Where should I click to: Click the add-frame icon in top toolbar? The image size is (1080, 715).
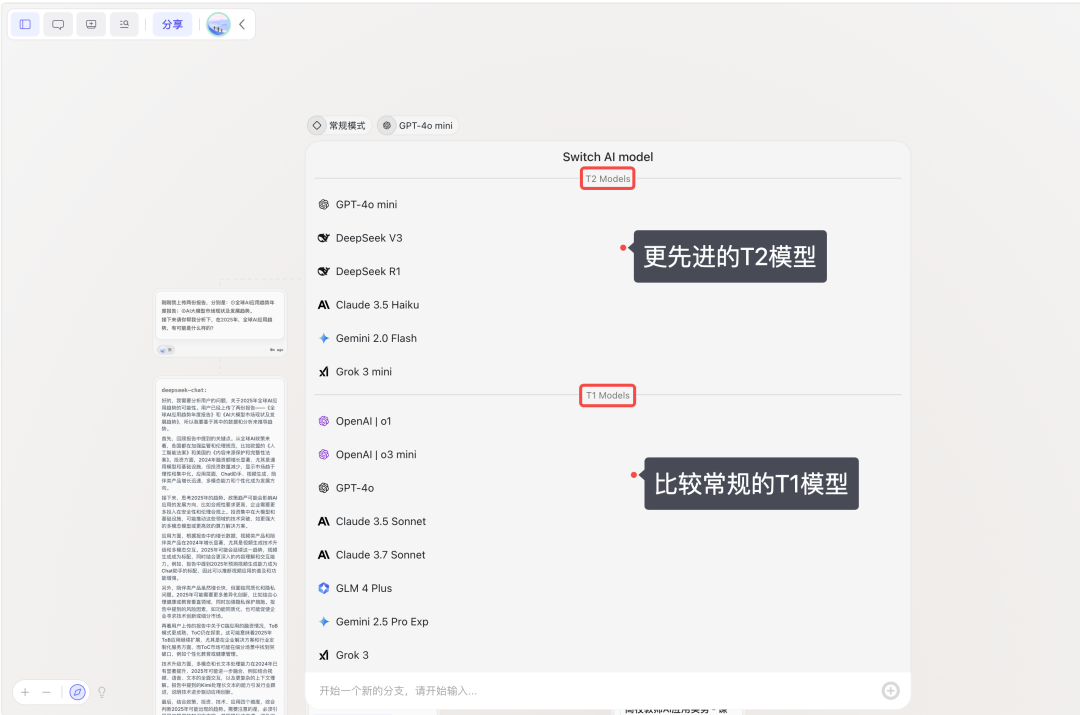click(91, 24)
